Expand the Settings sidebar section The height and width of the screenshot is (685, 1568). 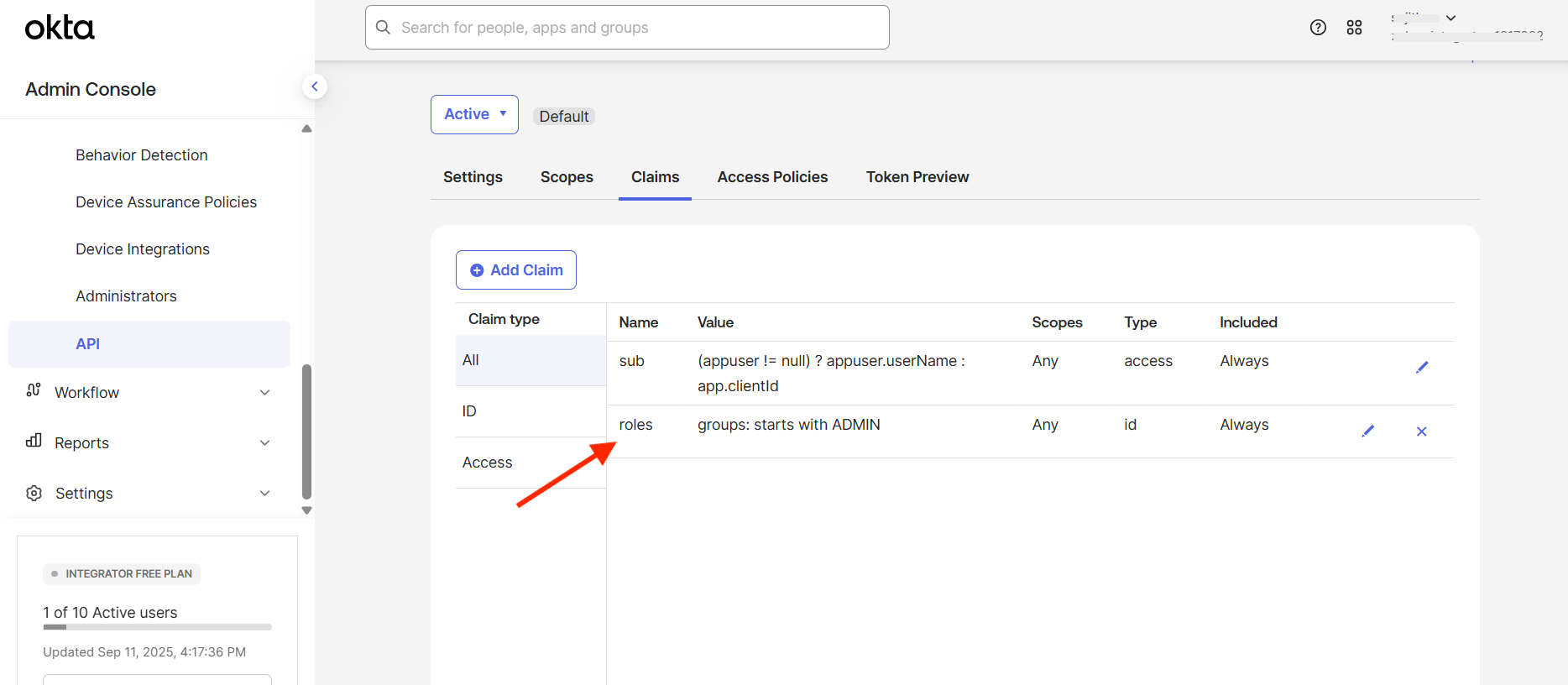click(x=264, y=494)
